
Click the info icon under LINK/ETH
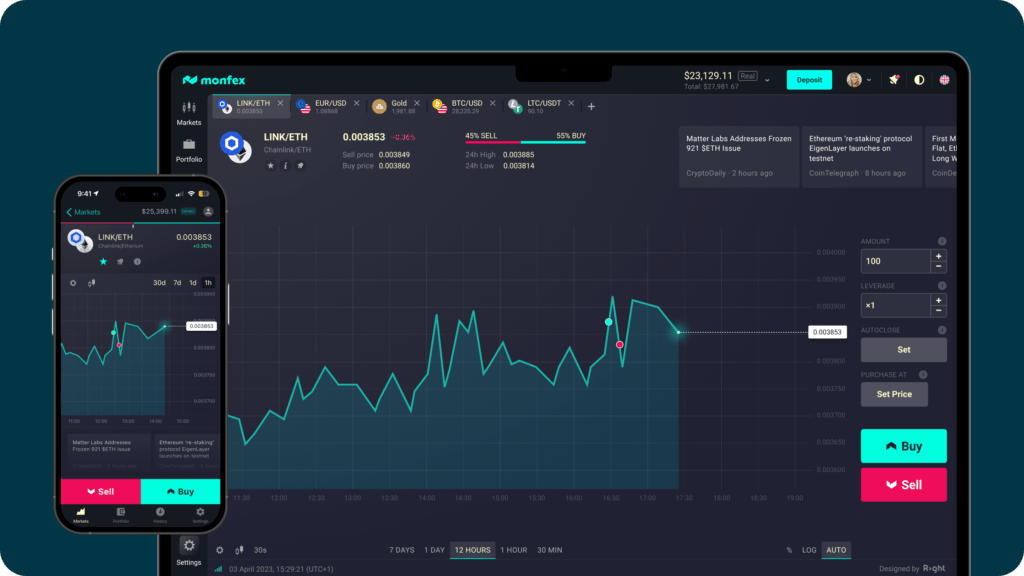[x=285, y=166]
